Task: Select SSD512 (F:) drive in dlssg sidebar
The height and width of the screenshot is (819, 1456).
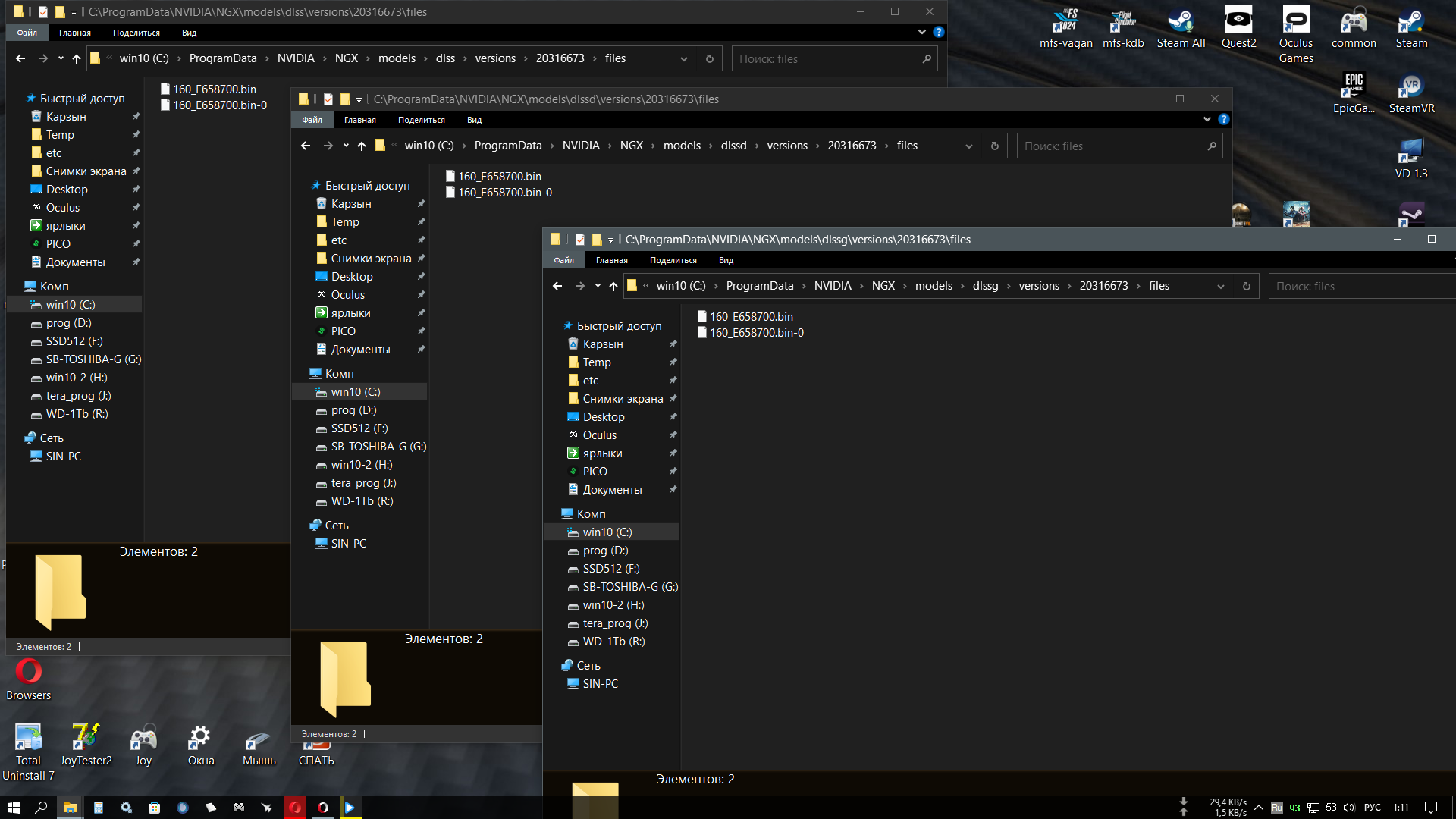Action: 611,569
